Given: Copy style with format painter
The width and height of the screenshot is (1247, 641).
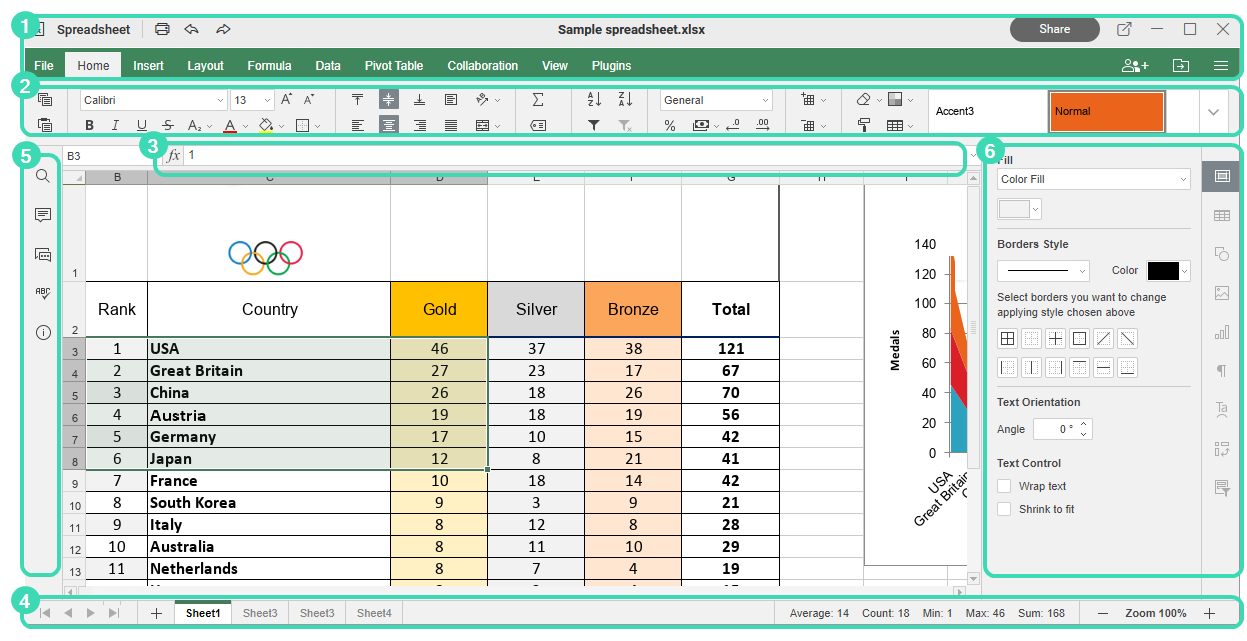Looking at the screenshot, I should point(864,126).
